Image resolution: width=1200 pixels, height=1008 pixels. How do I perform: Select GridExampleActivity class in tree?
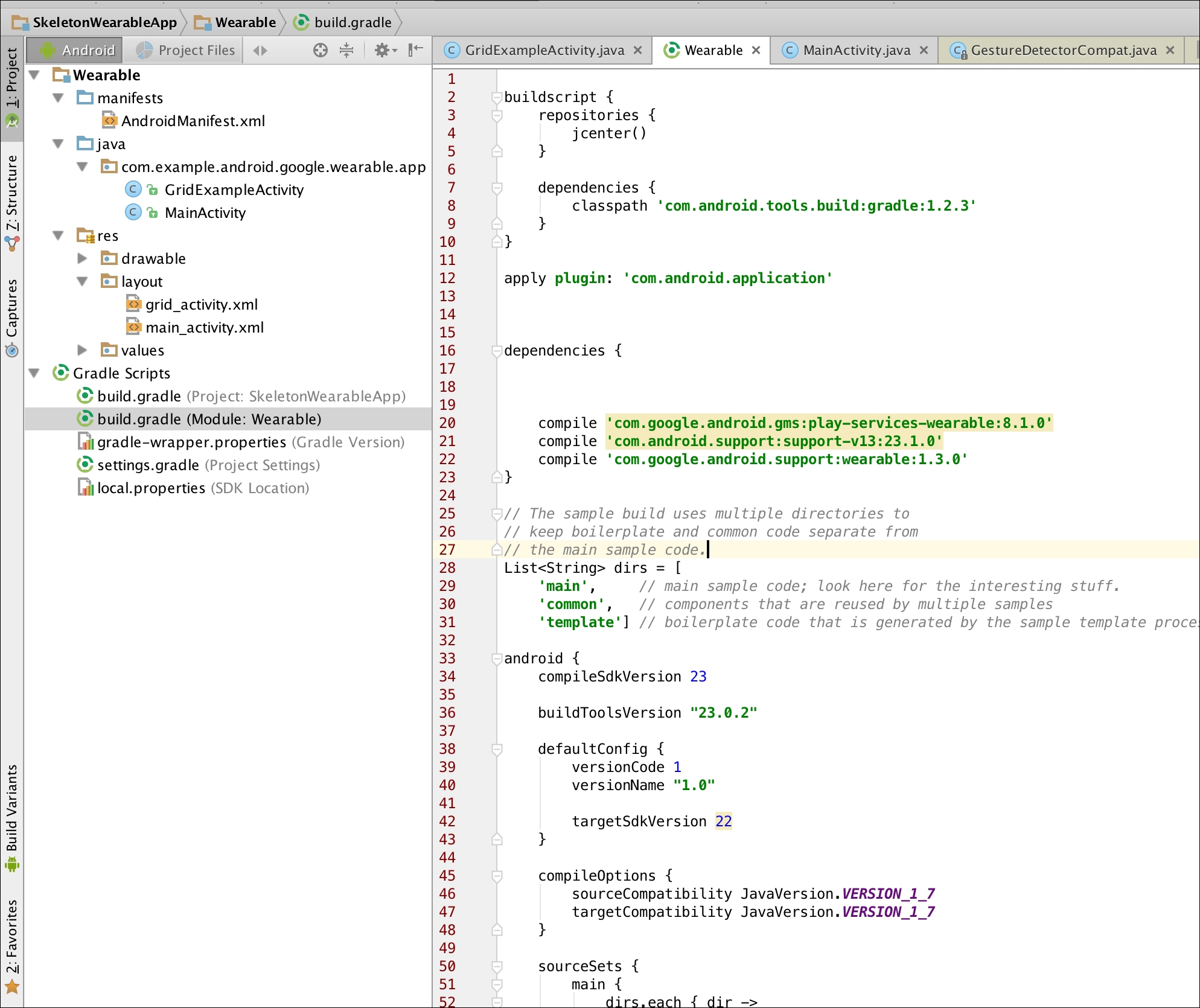tap(214, 190)
